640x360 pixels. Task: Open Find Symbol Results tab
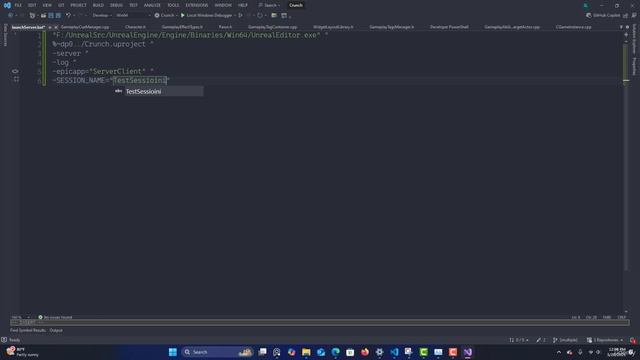pyautogui.click(x=28, y=330)
